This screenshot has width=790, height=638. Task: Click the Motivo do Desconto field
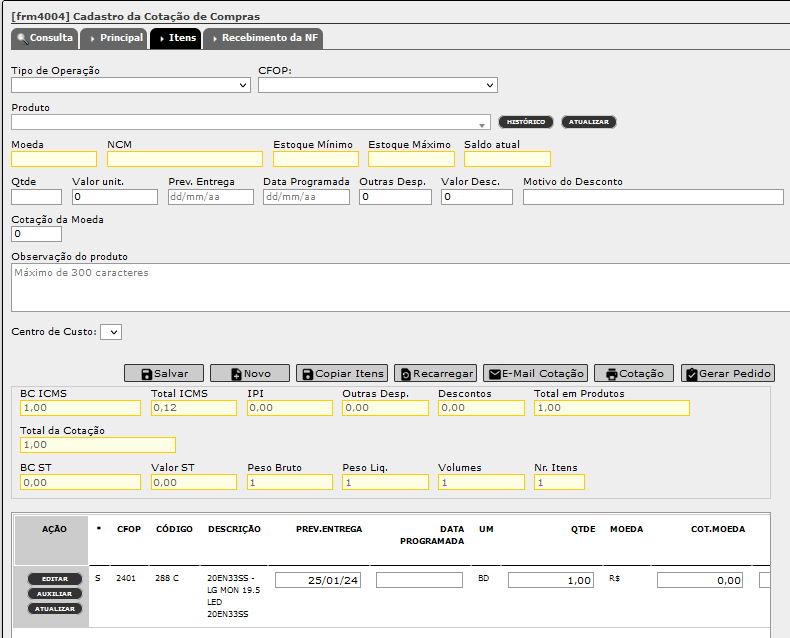[x=653, y=197]
